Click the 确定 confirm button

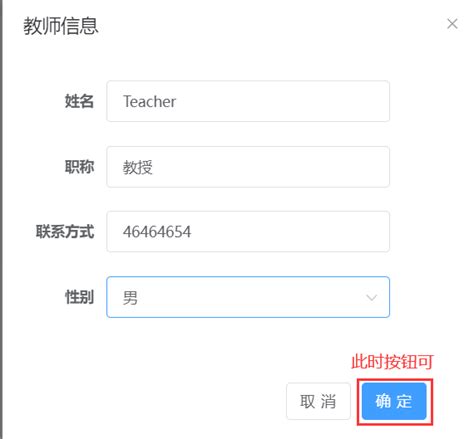[x=394, y=401]
